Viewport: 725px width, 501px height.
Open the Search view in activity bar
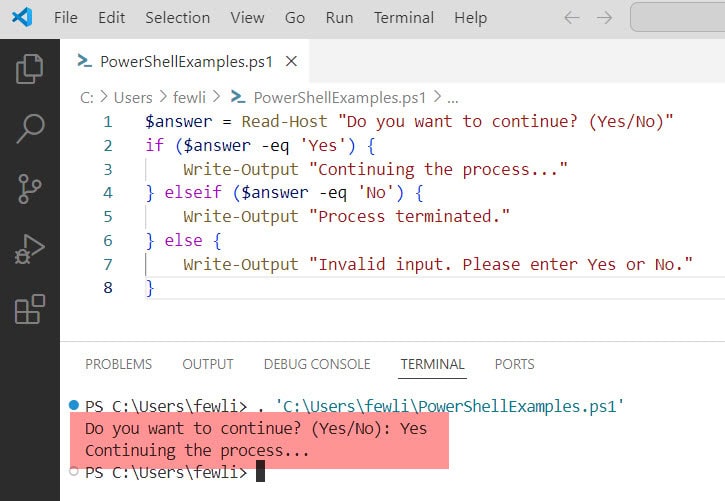[30, 128]
